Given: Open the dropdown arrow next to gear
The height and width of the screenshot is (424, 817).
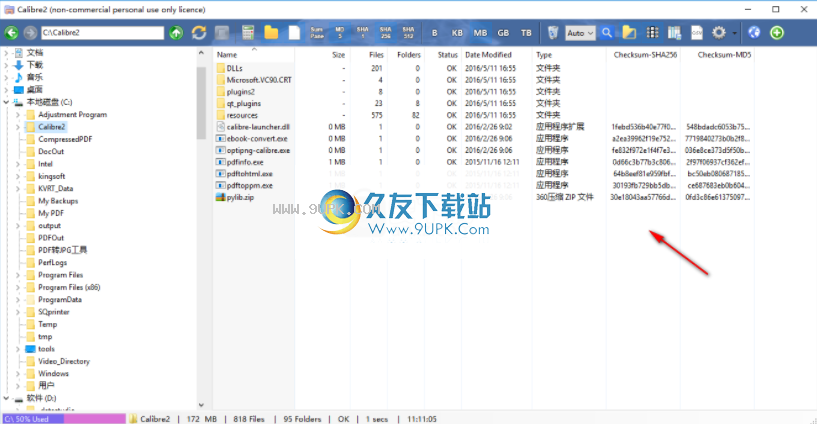Looking at the screenshot, I should click(x=734, y=33).
